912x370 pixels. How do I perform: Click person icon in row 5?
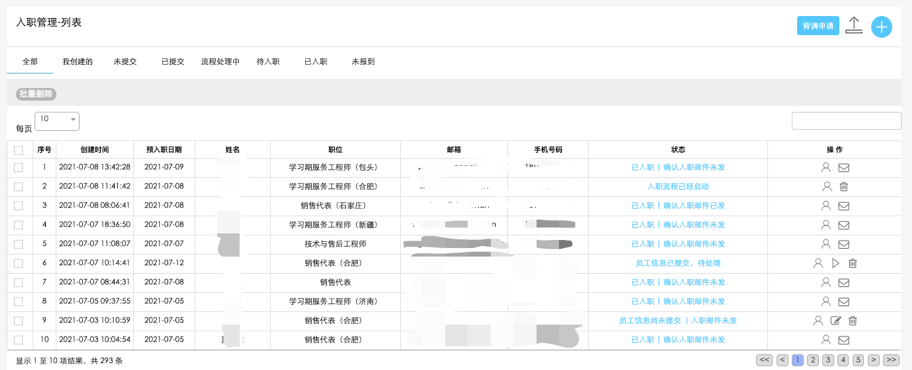click(825, 244)
